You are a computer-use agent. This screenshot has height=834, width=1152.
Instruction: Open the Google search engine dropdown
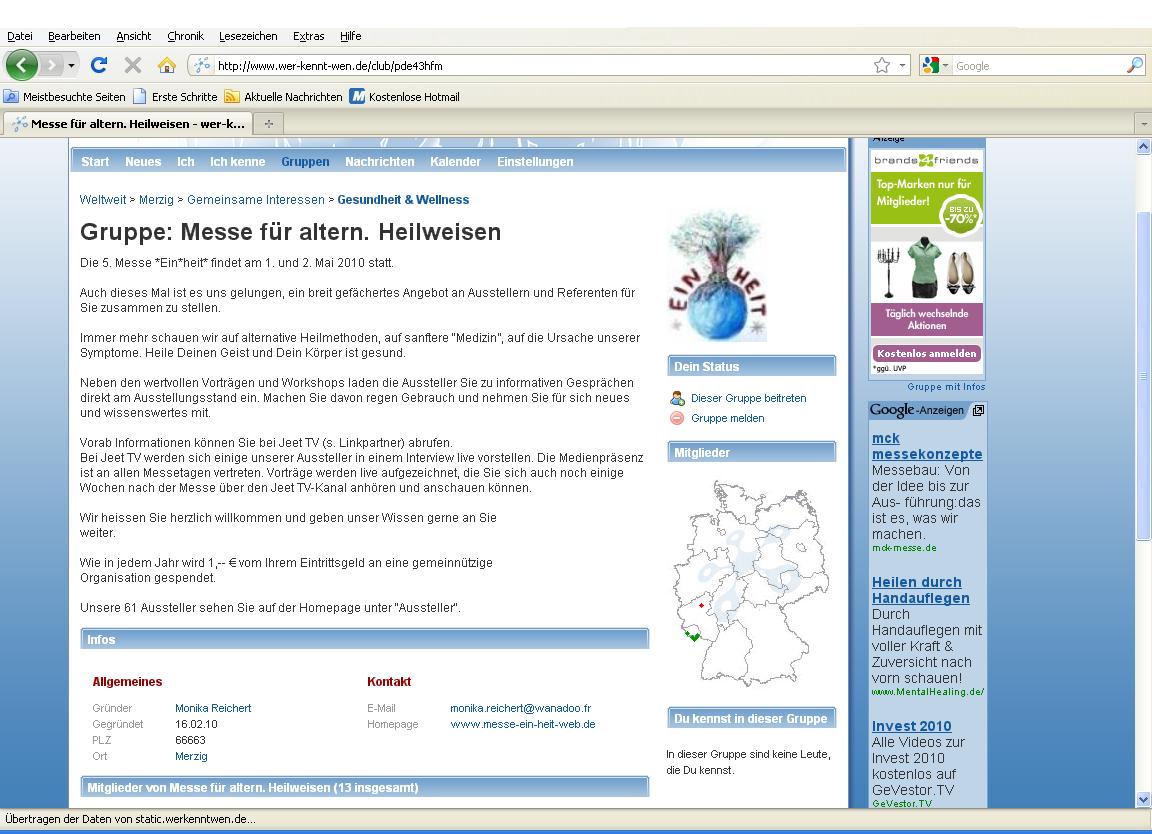(936, 65)
